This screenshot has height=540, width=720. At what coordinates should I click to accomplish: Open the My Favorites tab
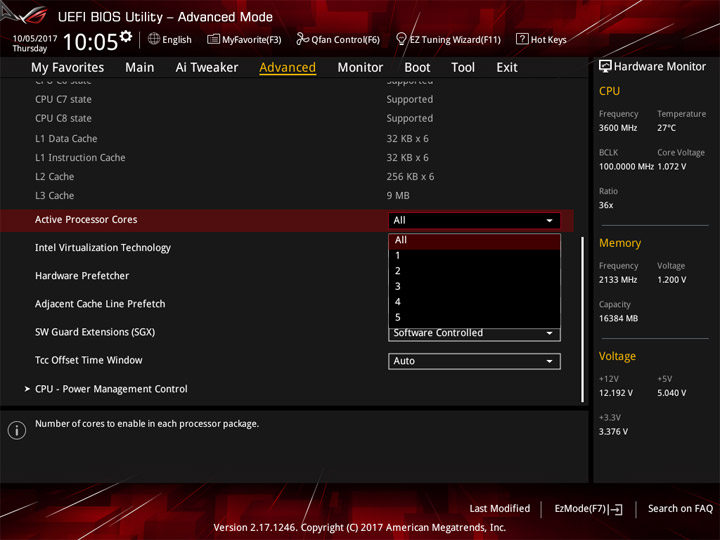pyautogui.click(x=68, y=68)
